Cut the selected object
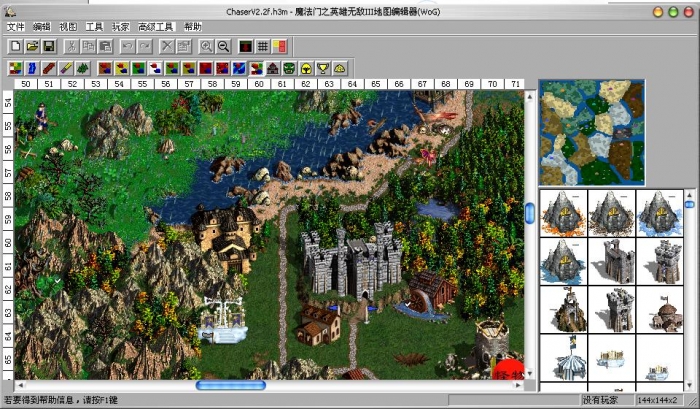The height and width of the screenshot is (409, 700). 71,46
